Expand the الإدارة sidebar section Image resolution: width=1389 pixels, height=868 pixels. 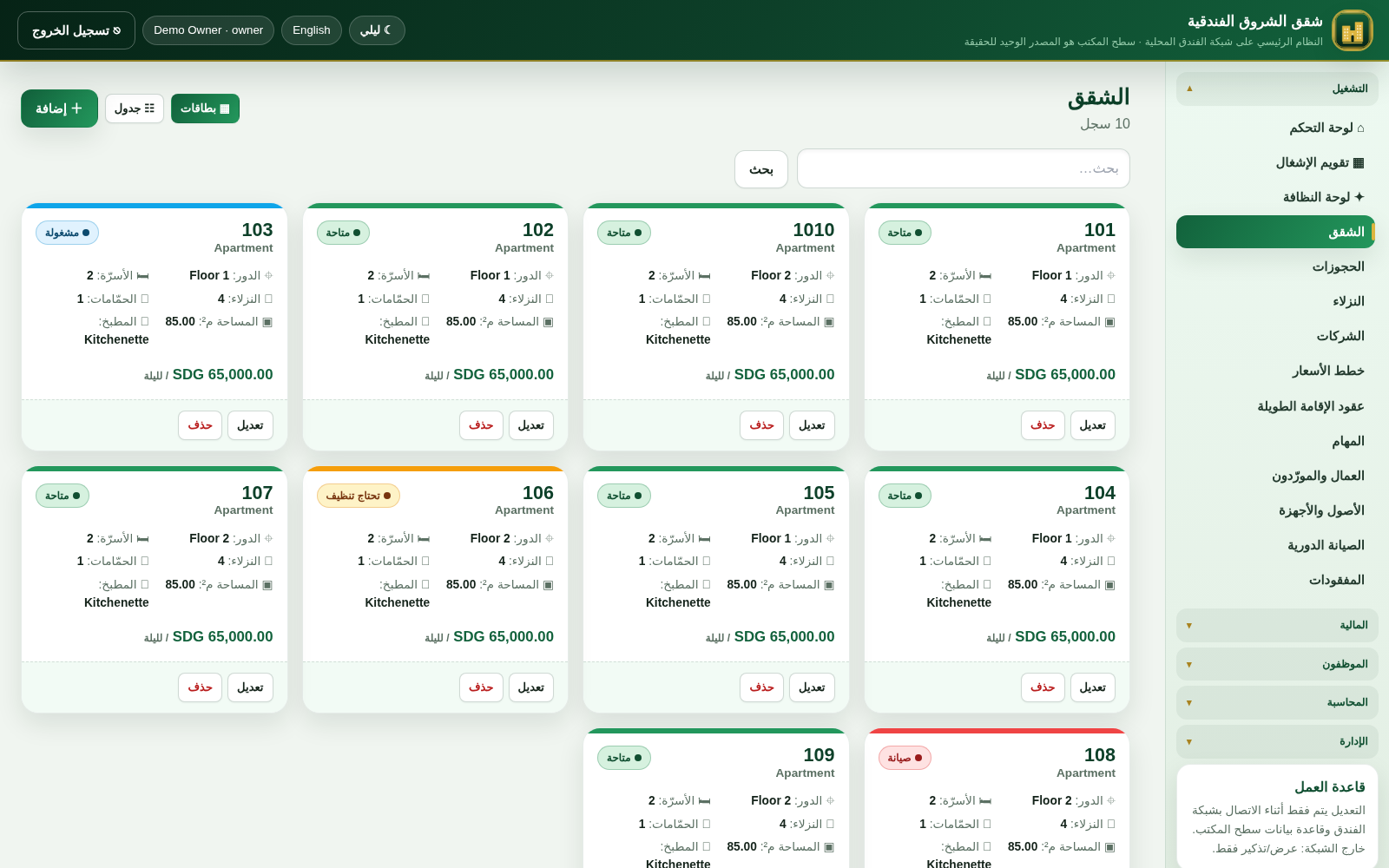point(1277,741)
